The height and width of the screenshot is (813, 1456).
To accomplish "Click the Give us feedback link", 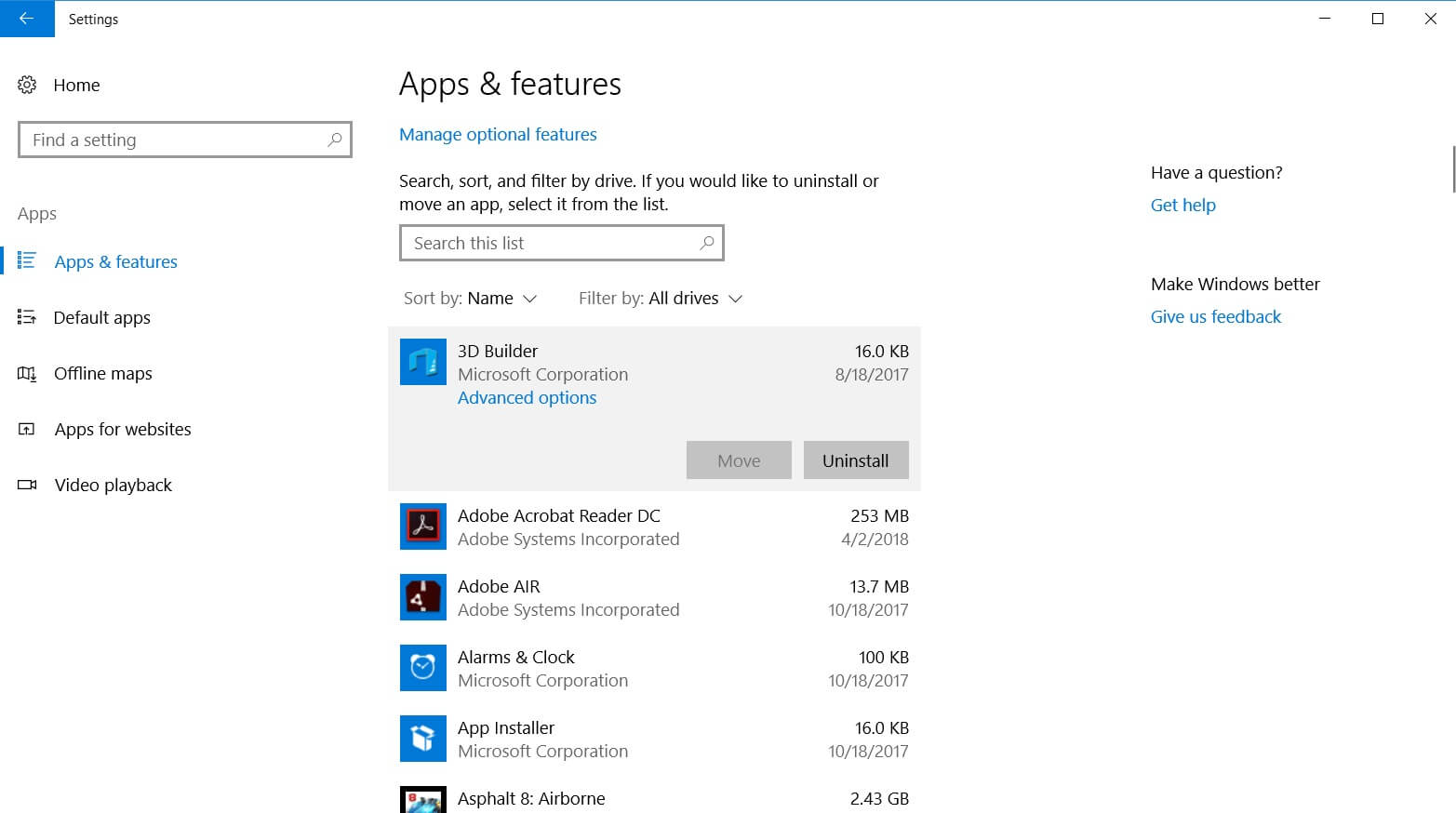I will coord(1215,316).
